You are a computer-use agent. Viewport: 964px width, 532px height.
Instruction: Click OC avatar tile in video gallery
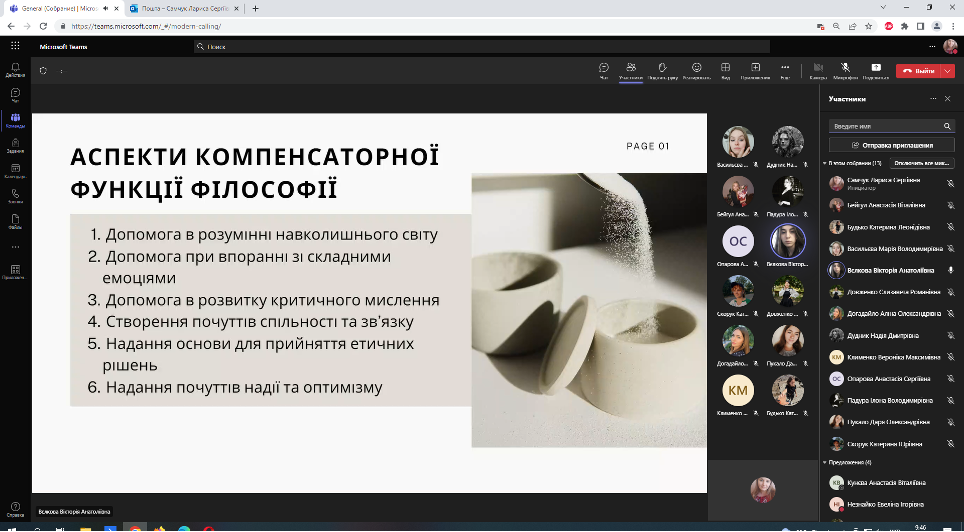click(738, 242)
